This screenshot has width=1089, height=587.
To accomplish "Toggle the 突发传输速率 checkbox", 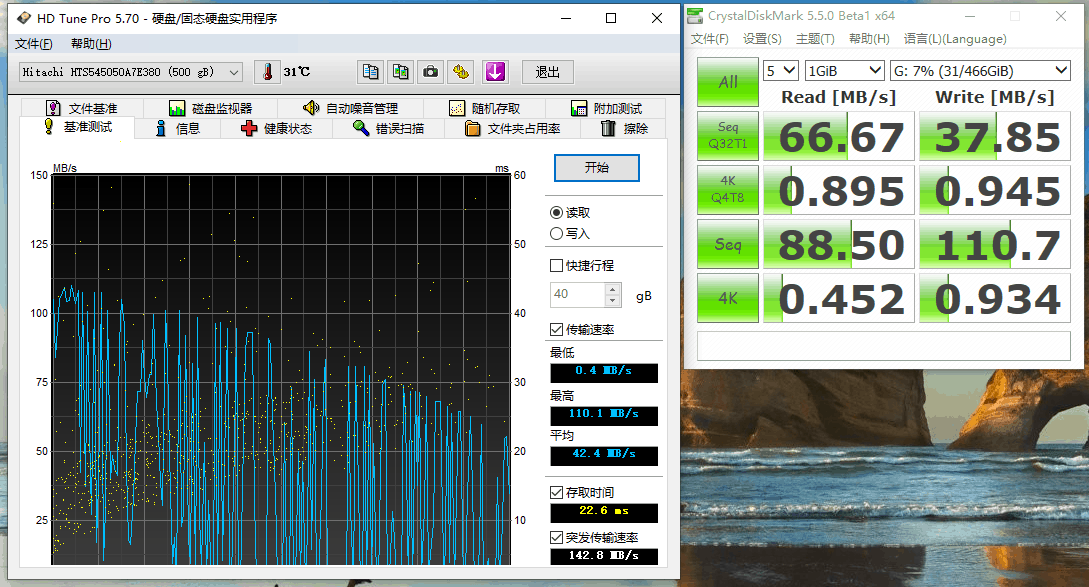I will point(556,538).
